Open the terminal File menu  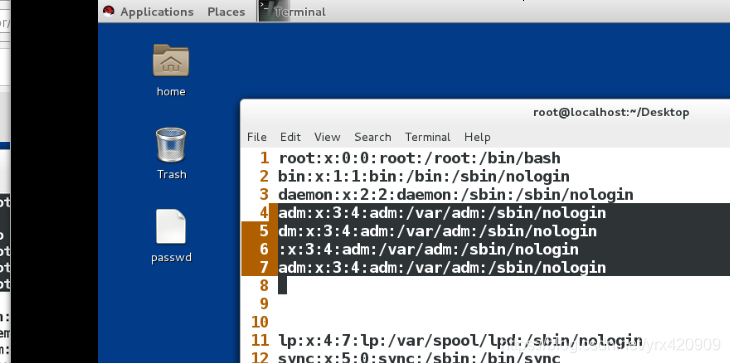[x=257, y=137]
